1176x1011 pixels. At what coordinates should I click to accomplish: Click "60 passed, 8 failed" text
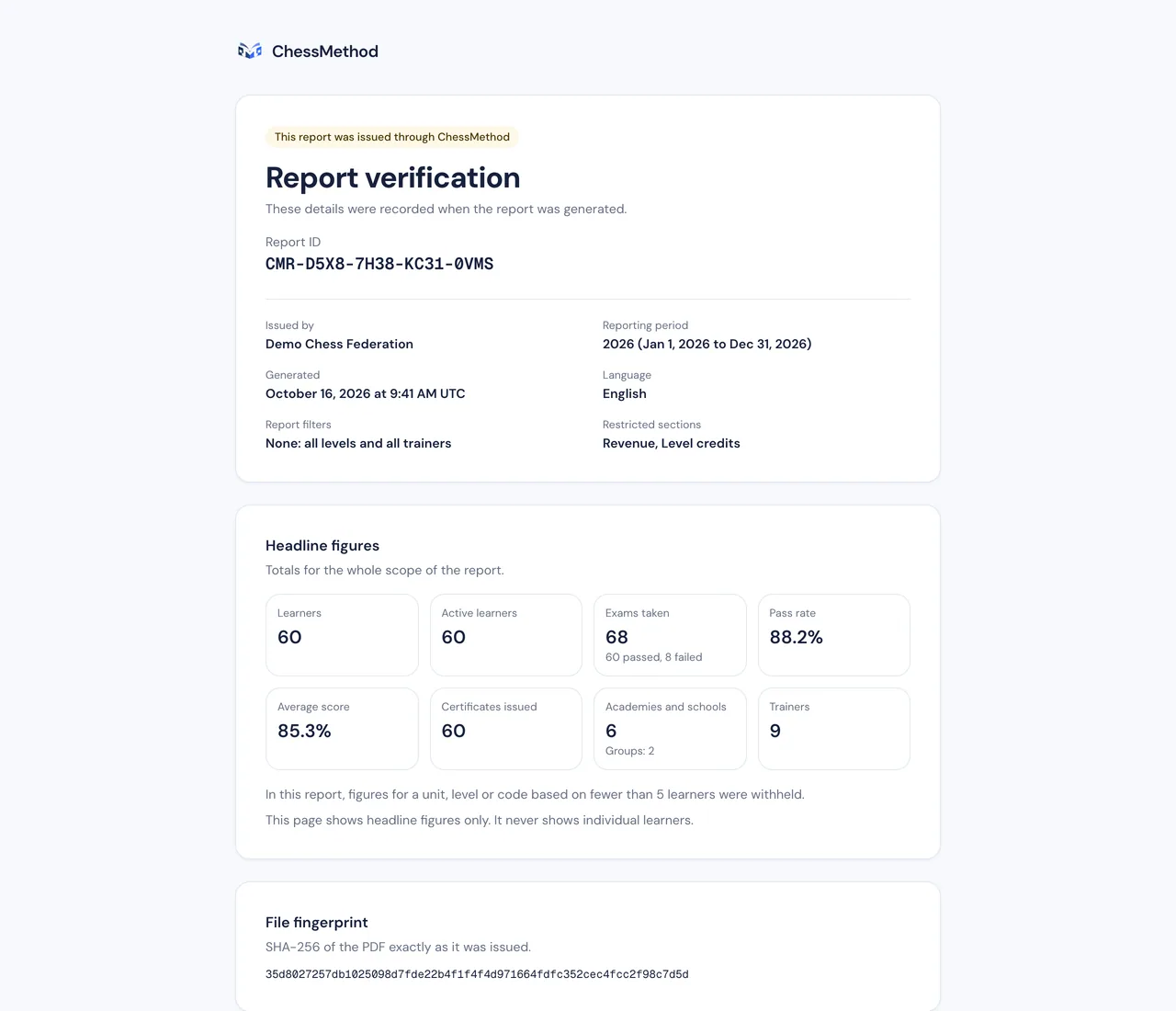point(654,657)
